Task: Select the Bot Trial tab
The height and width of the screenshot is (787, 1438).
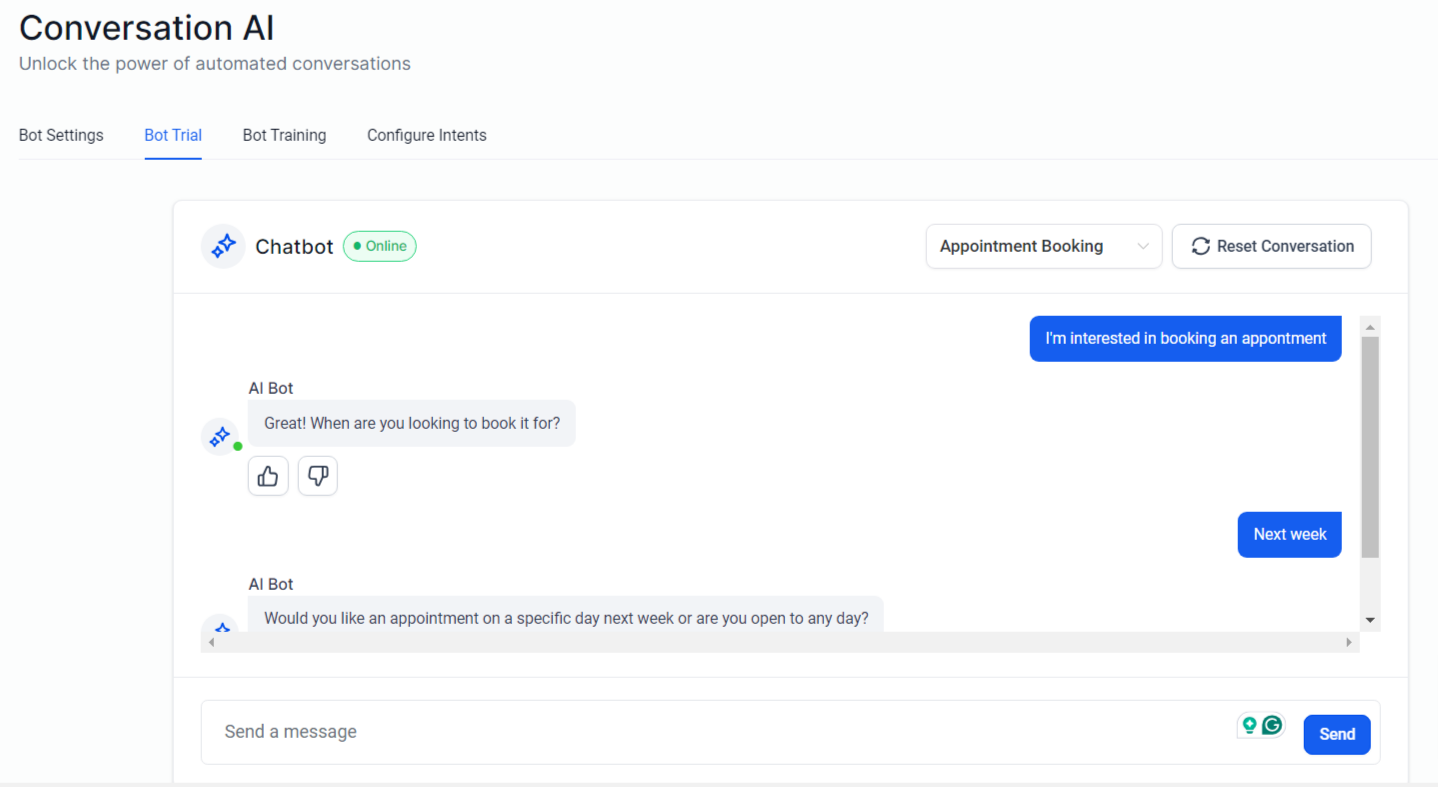Action: (173, 135)
